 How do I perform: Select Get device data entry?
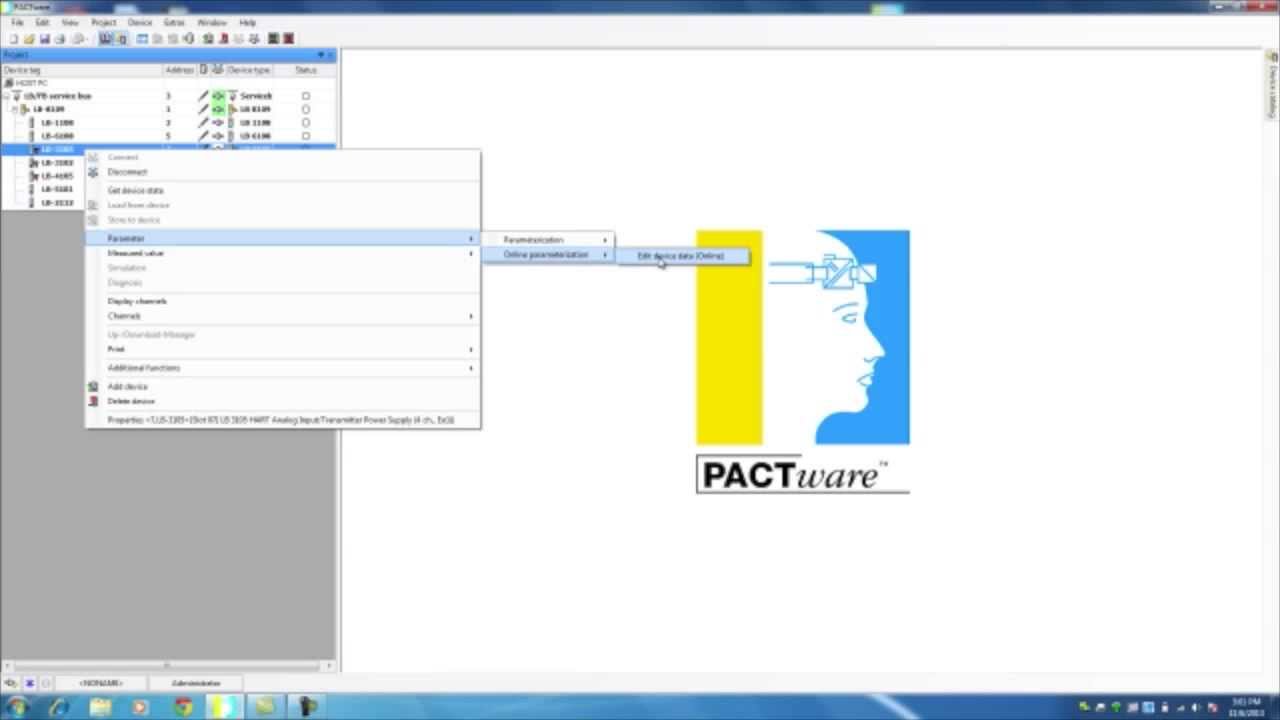[283, 190]
